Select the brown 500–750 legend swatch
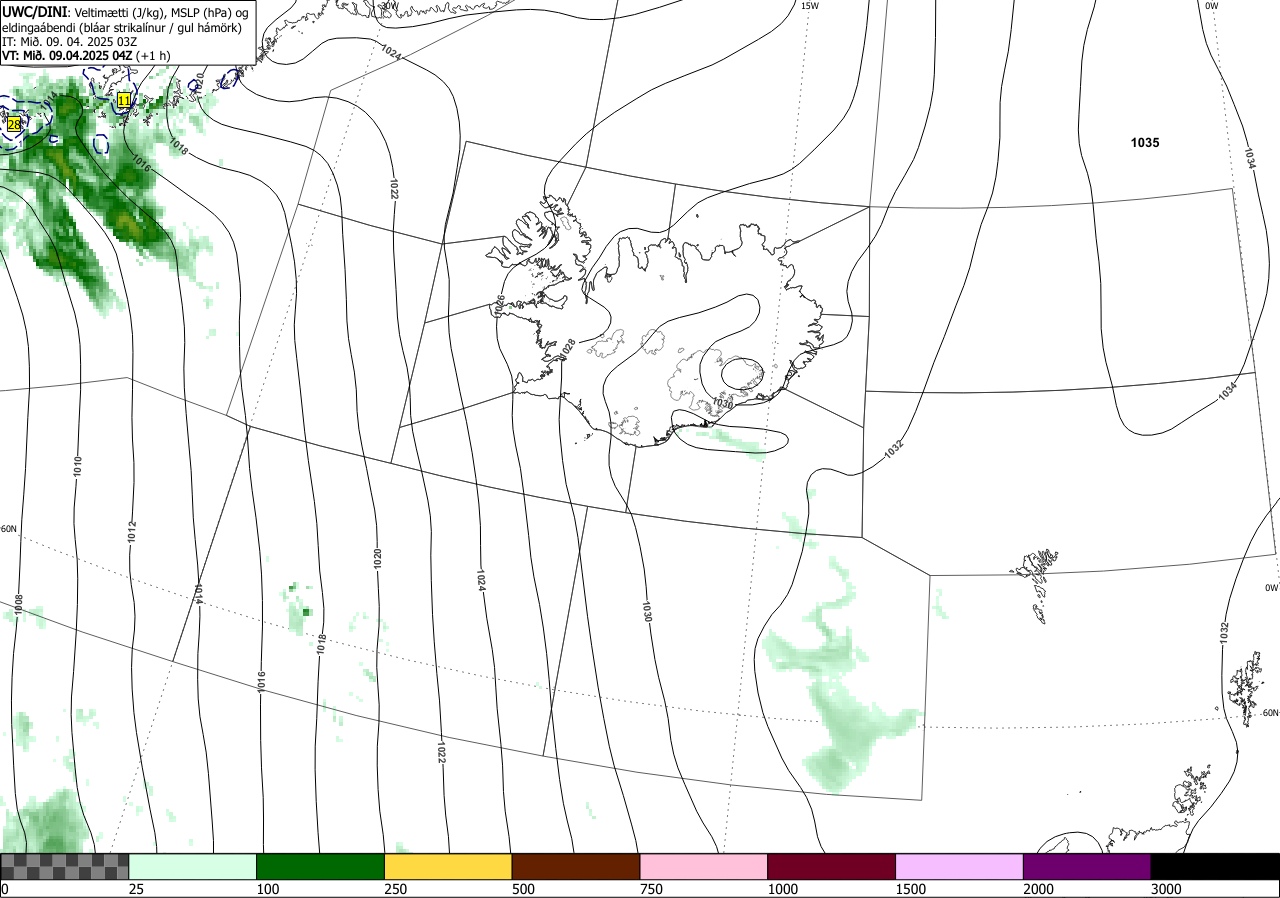This screenshot has height=898, width=1280. tap(576, 866)
